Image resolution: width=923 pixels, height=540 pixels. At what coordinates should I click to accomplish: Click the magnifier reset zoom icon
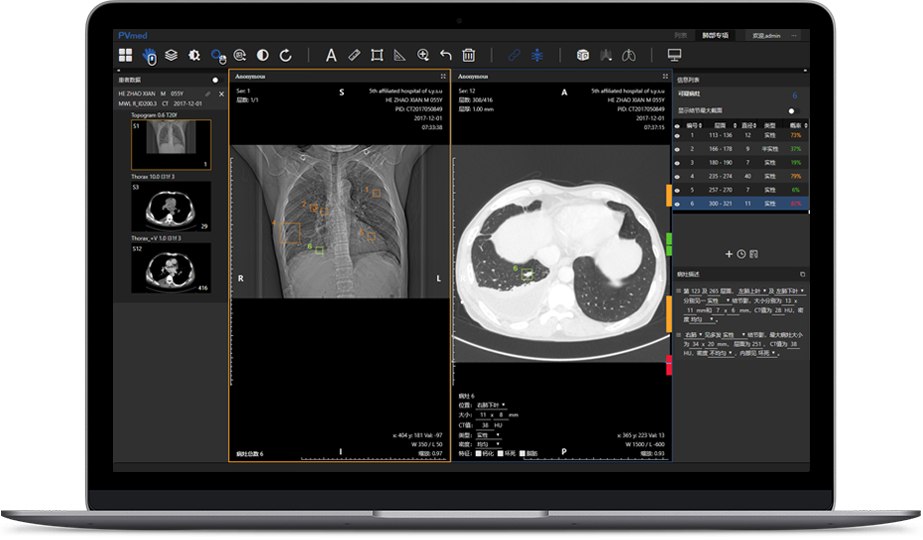tap(240, 55)
